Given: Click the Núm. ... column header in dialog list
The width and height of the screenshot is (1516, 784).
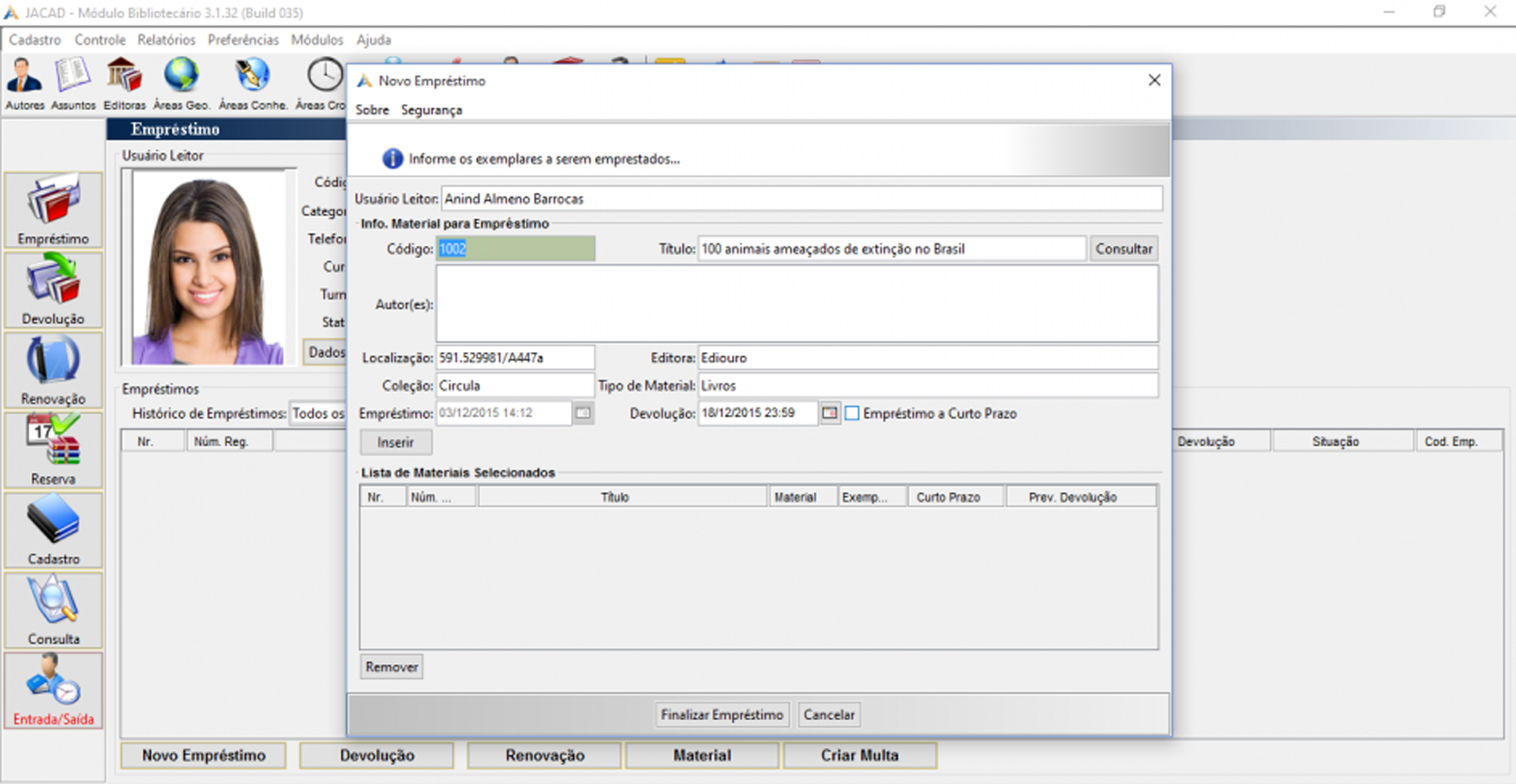Looking at the screenshot, I should tap(441, 497).
